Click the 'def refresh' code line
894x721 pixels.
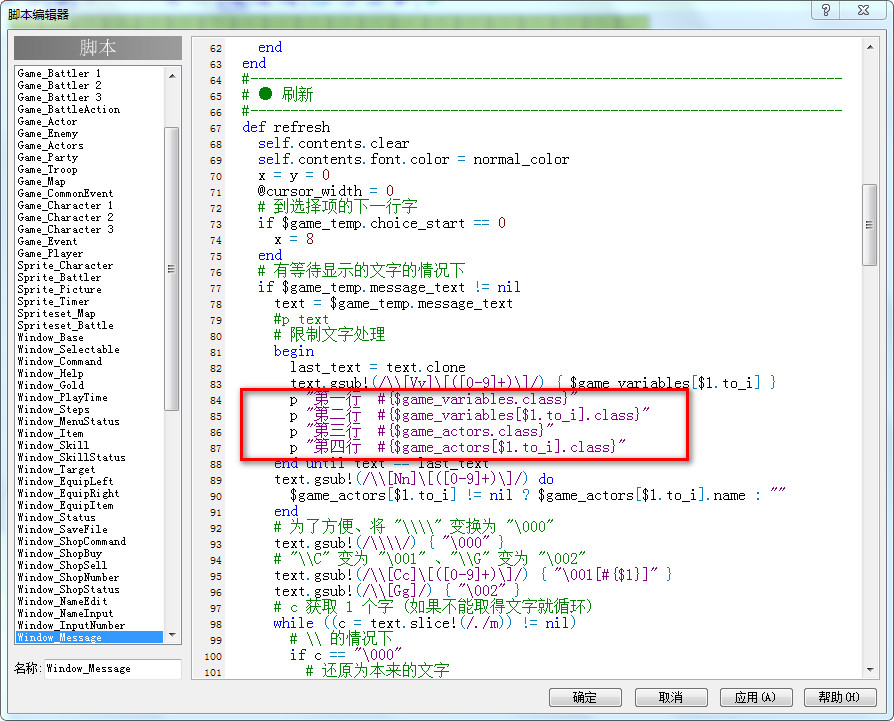point(286,127)
